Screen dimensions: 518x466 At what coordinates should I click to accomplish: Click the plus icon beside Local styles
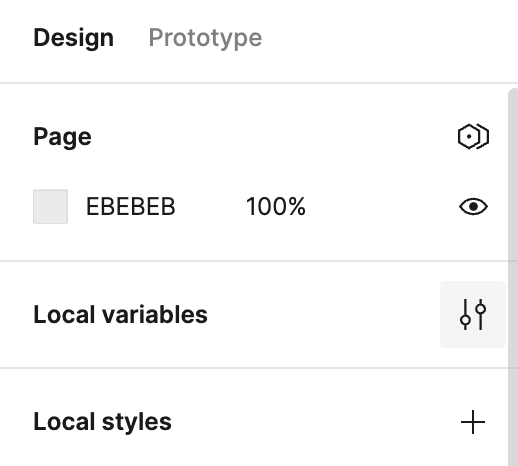[x=473, y=422]
